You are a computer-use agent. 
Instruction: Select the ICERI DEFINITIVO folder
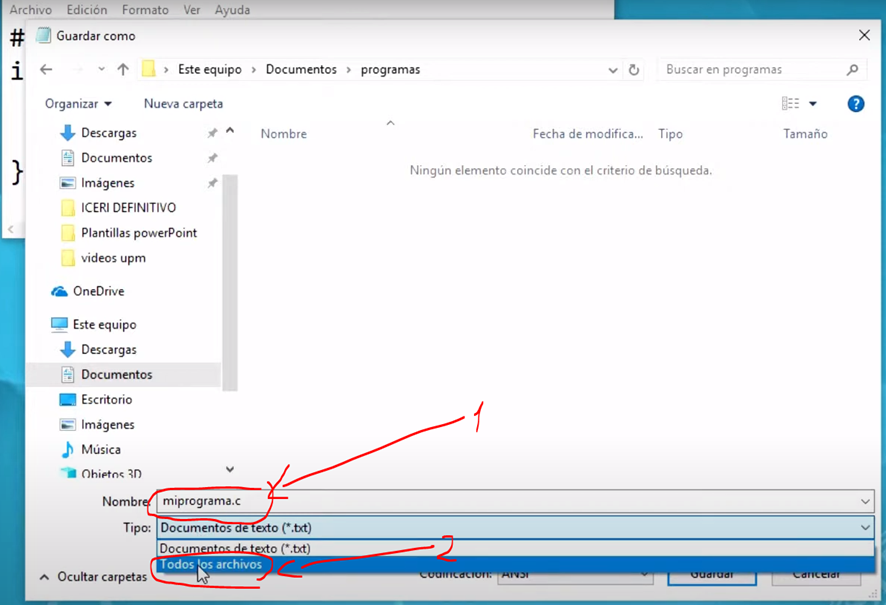(x=128, y=208)
